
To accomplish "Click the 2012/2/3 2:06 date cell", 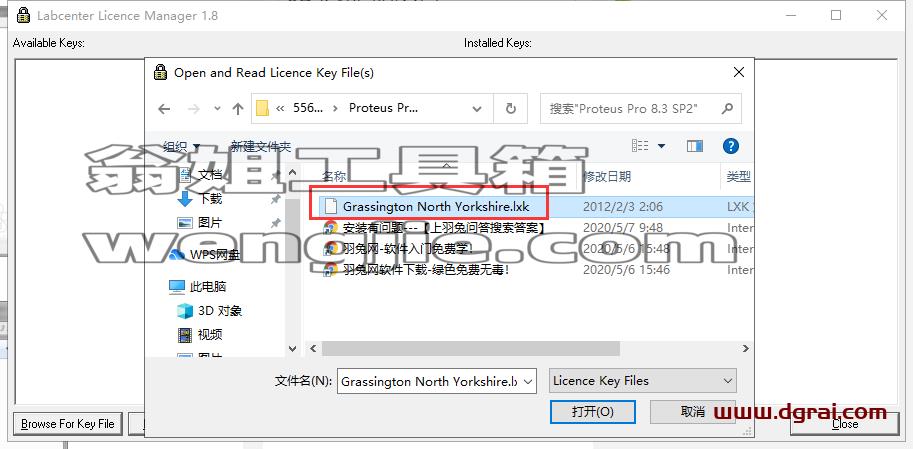I will coord(622,207).
